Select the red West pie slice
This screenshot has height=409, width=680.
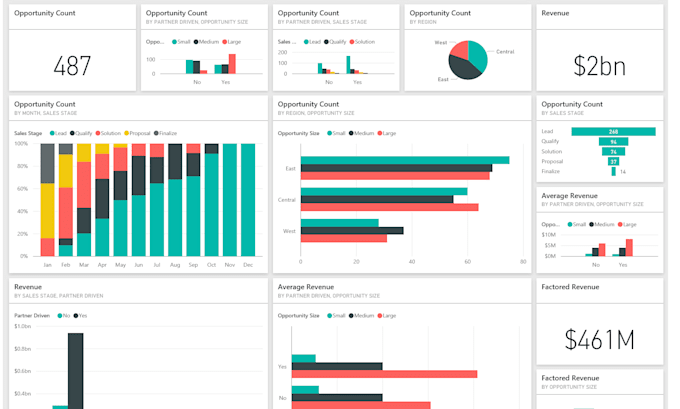[460, 49]
